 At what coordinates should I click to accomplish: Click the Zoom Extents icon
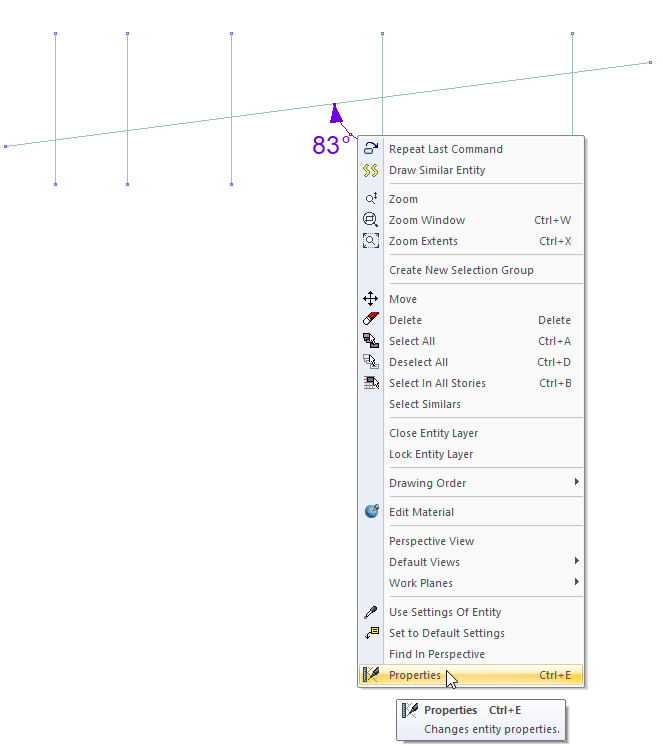(370, 241)
